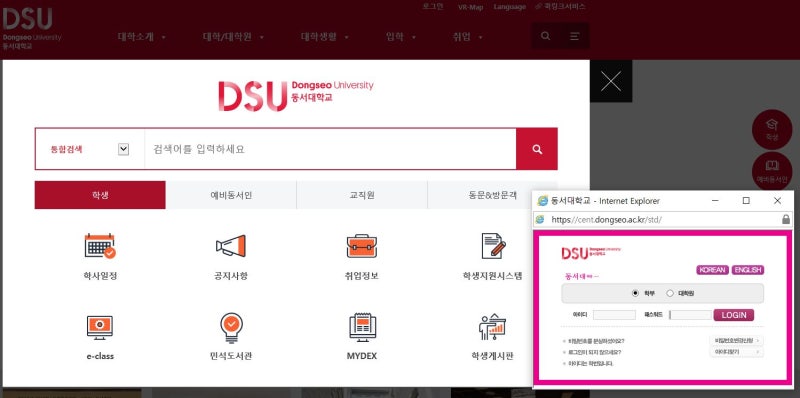
Task: Open the e-class monitor icon
Action: [x=100, y=327]
